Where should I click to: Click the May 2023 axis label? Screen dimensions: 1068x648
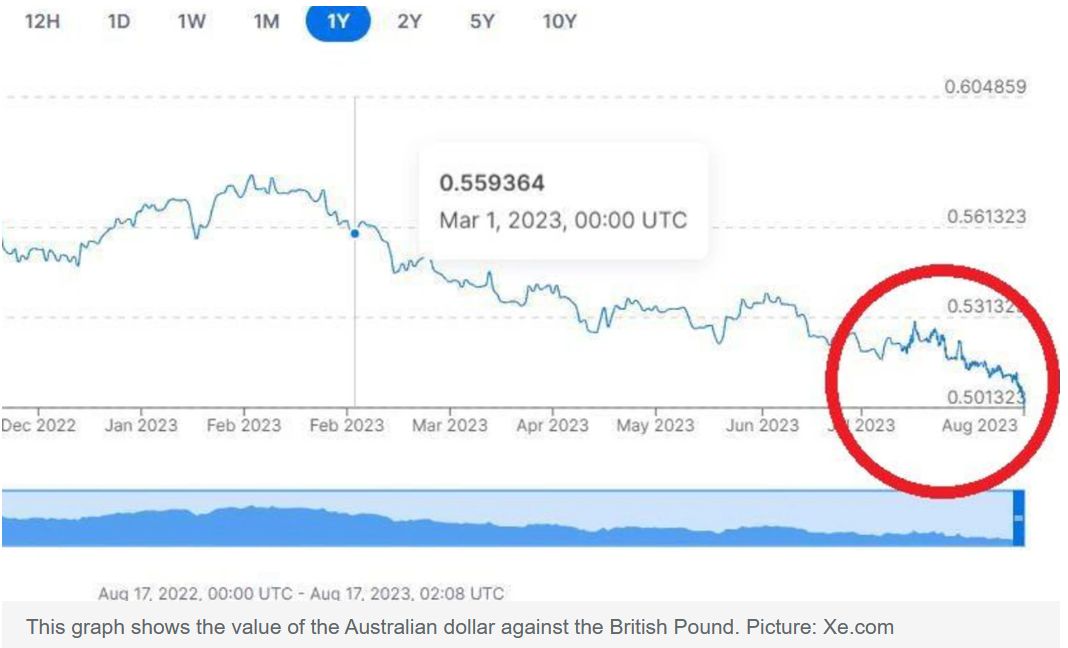pos(655,425)
